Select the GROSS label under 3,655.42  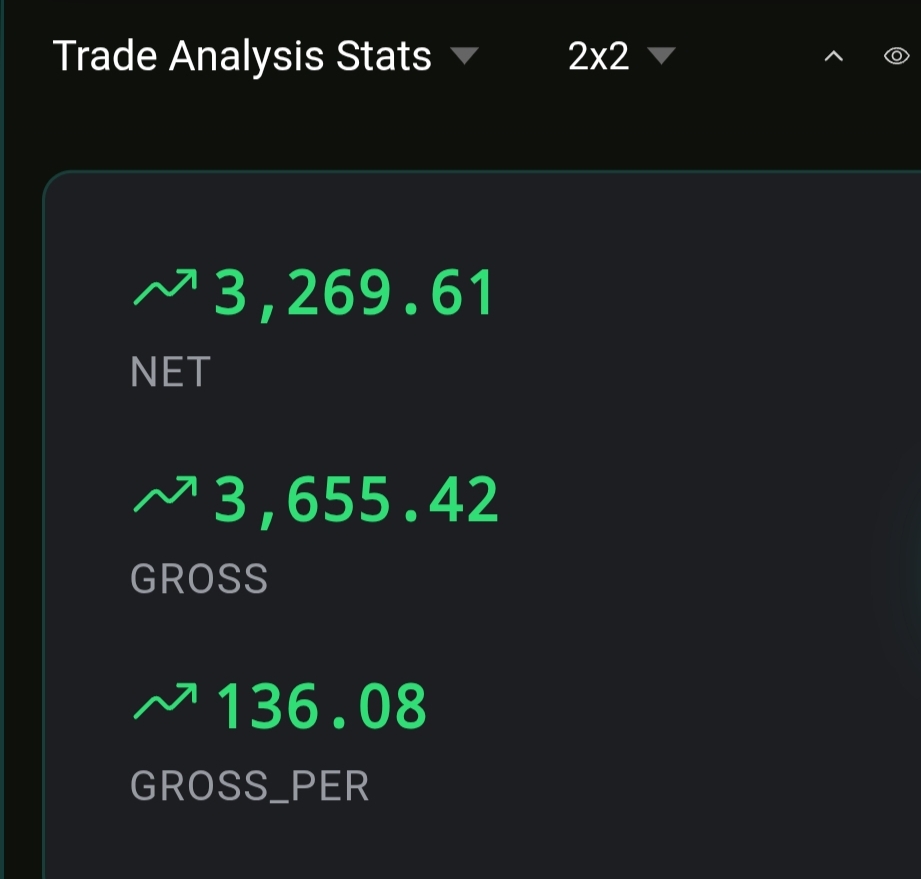(199, 579)
